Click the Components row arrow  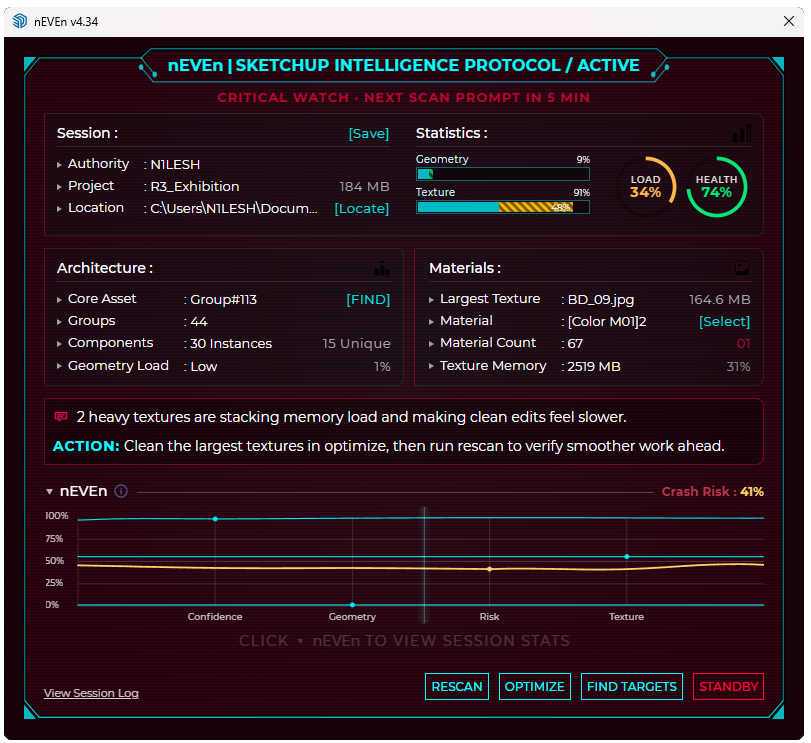(x=59, y=344)
